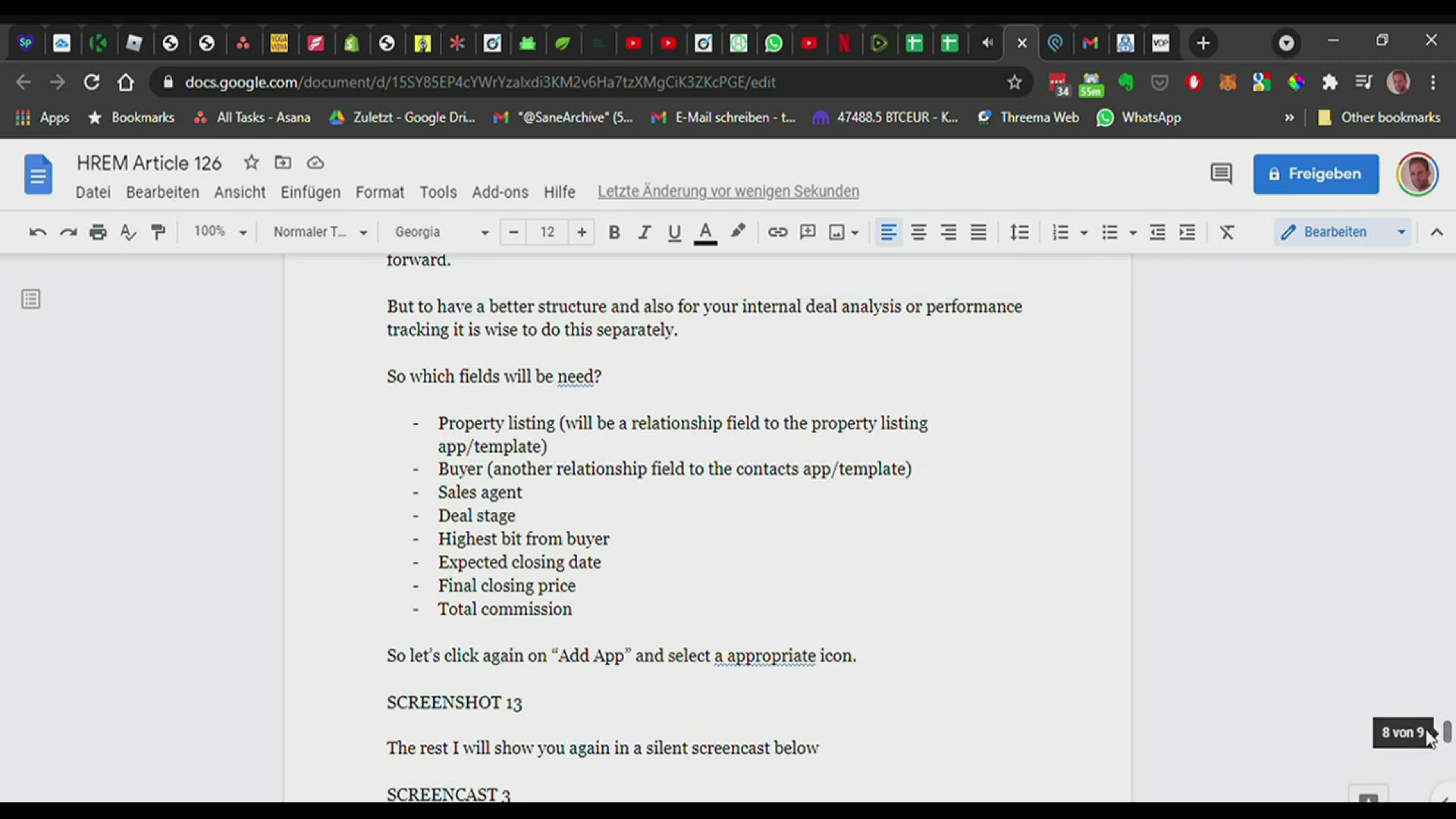This screenshot has height=819, width=1456.
Task: Open the Einfügen menu
Action: coord(310,192)
